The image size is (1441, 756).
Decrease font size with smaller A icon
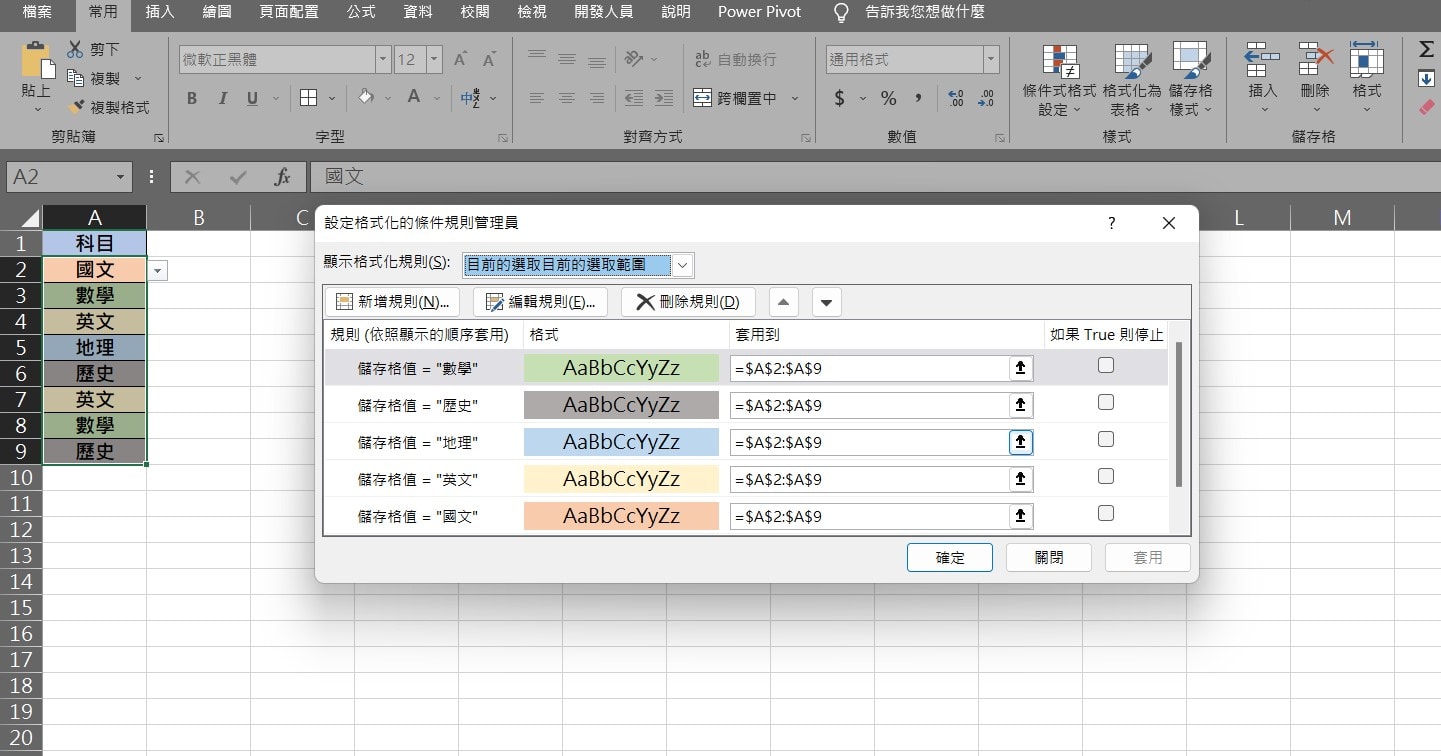(x=489, y=60)
